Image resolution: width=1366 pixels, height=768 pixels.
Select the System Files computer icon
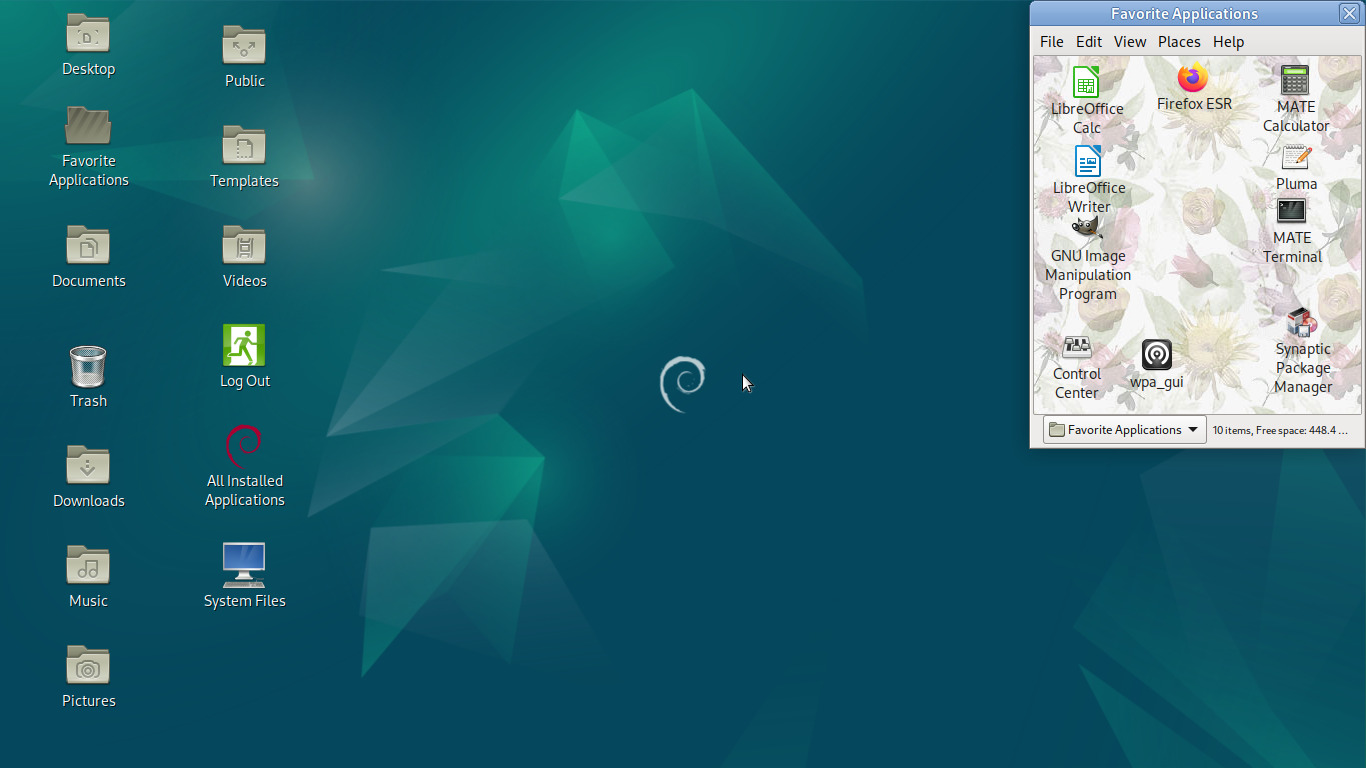244,565
